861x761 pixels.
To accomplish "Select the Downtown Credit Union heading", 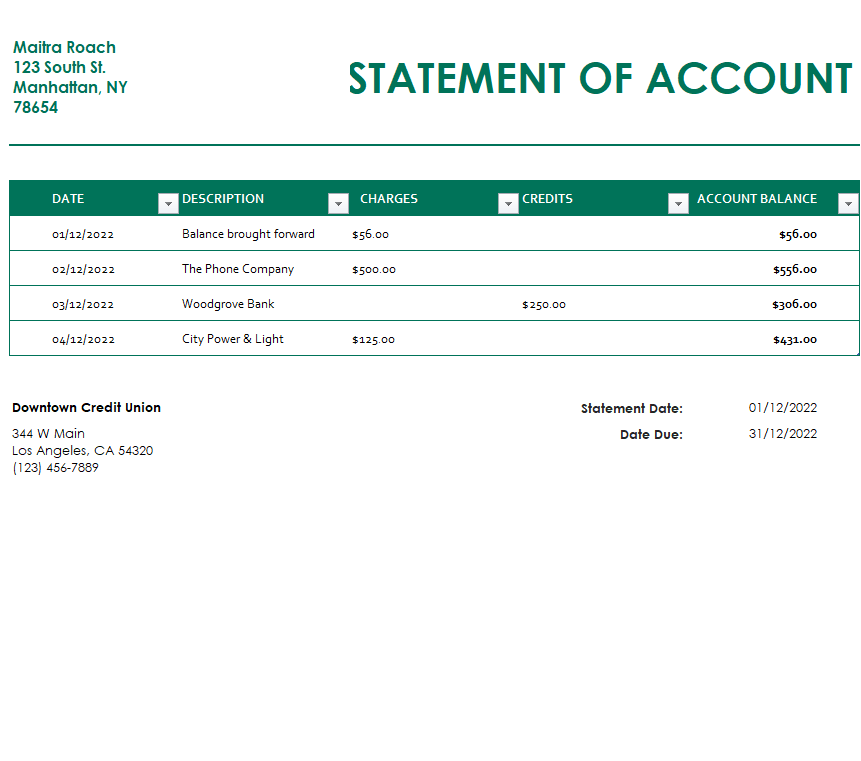I will pos(86,408).
